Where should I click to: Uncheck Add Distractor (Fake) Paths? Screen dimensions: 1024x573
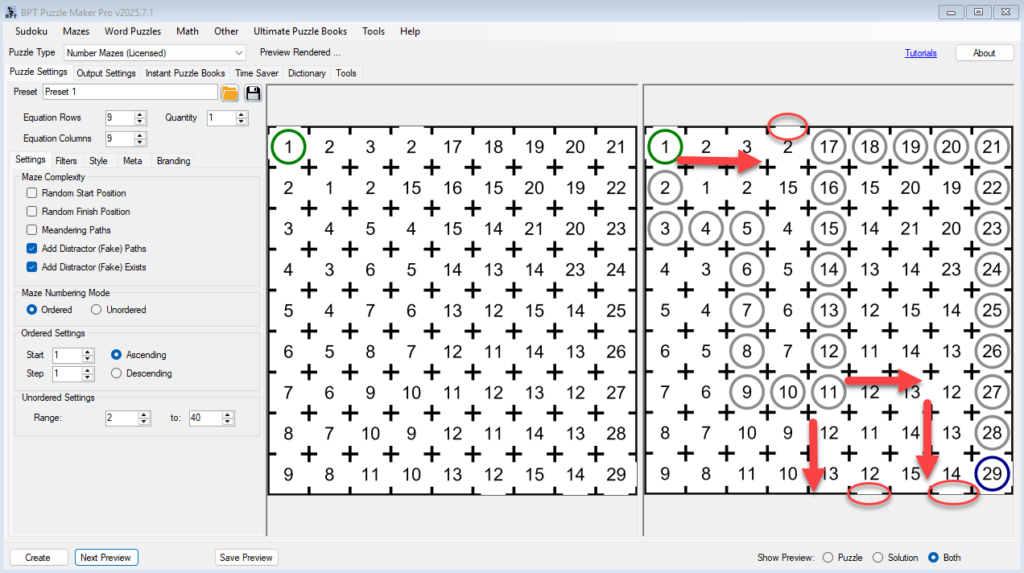tap(33, 248)
